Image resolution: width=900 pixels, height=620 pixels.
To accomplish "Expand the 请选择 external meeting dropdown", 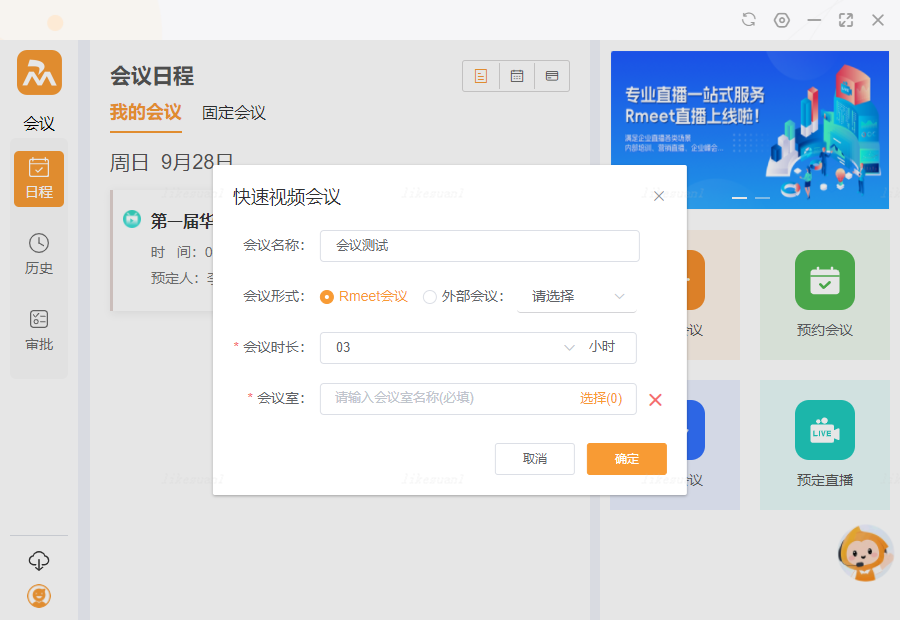I will (x=577, y=296).
